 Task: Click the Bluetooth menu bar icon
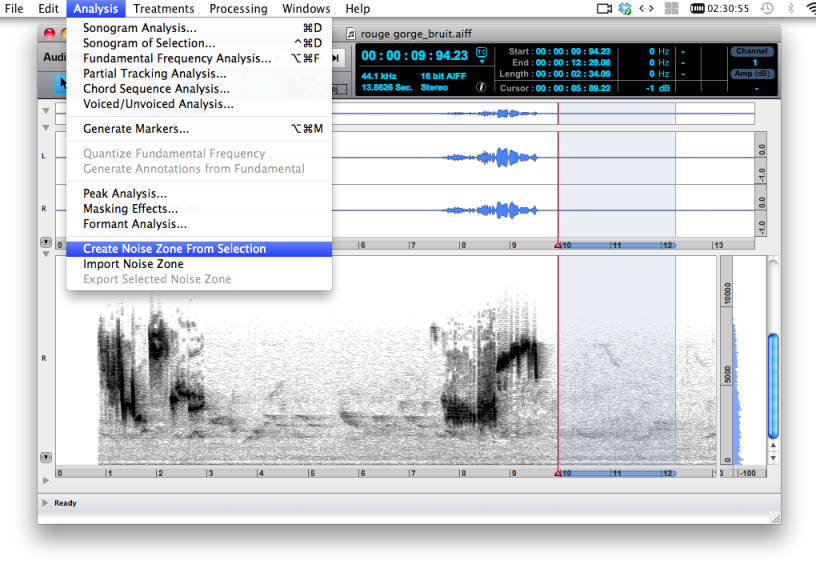click(x=791, y=8)
